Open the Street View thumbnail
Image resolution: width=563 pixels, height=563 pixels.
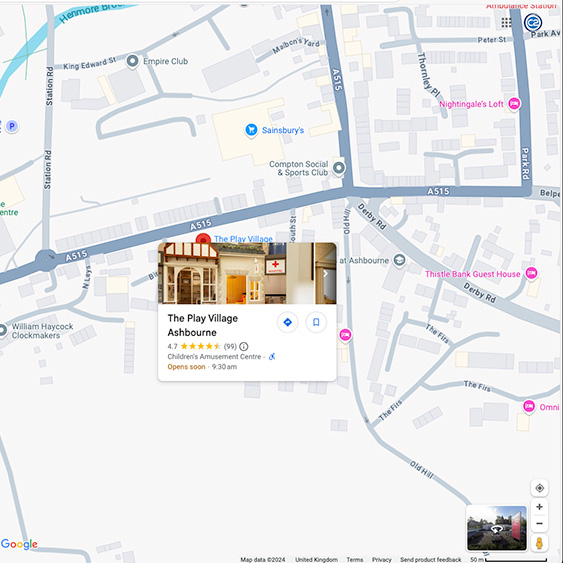497,528
